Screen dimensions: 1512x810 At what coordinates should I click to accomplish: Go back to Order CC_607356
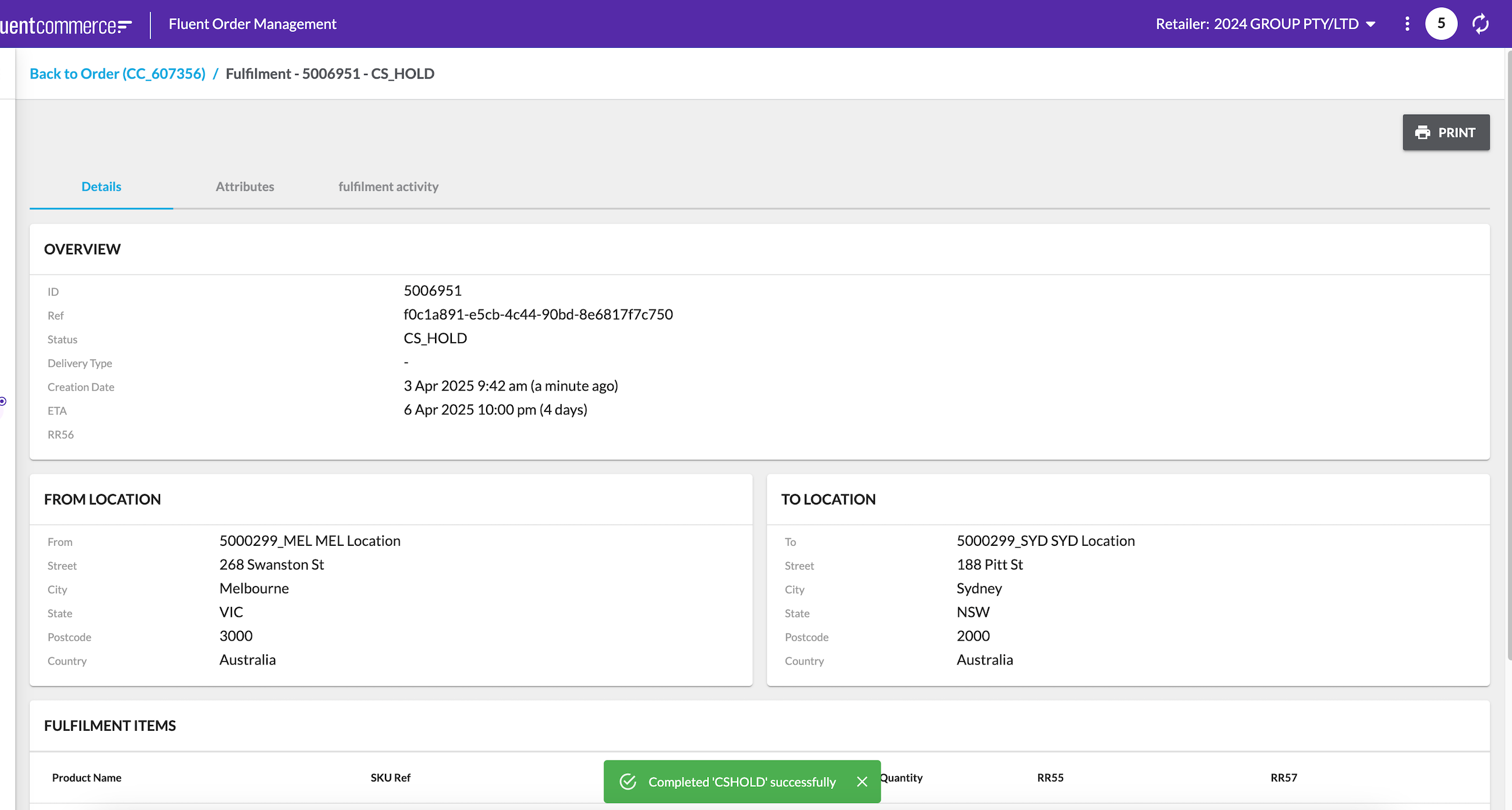tap(117, 73)
